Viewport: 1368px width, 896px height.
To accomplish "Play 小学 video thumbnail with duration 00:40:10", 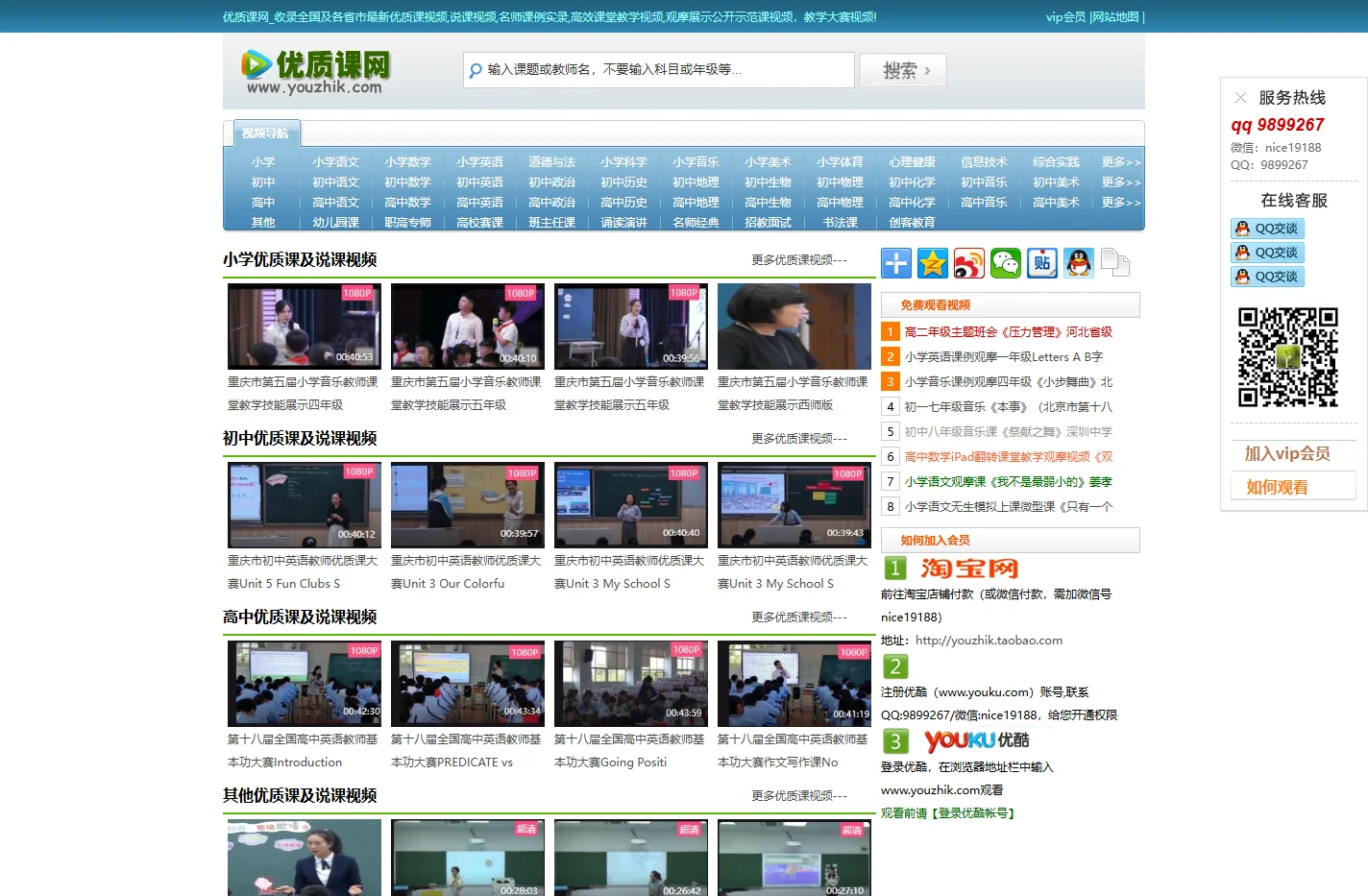I will pos(468,327).
